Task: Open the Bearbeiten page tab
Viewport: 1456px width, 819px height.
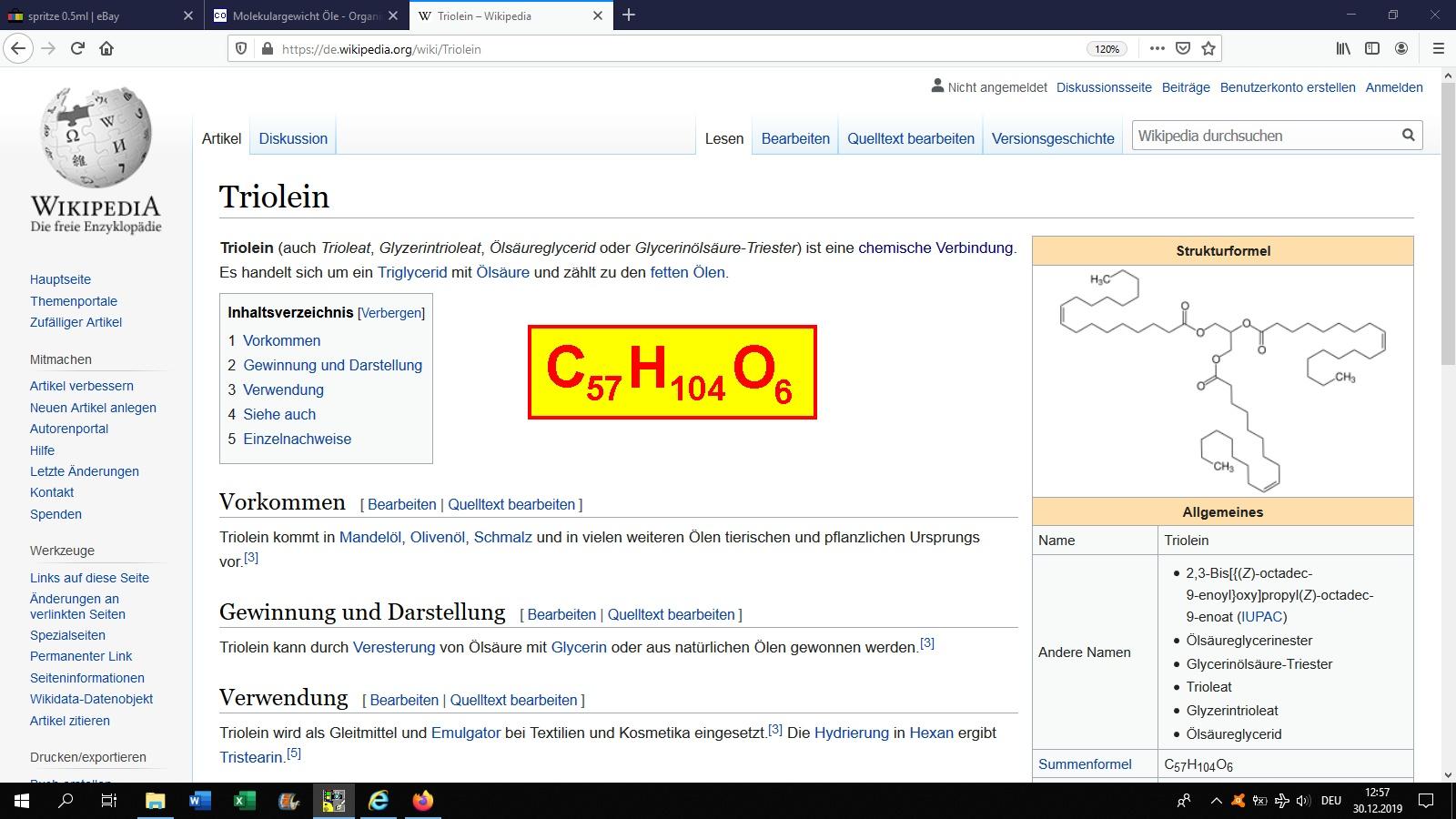Action: pyautogui.click(x=795, y=138)
